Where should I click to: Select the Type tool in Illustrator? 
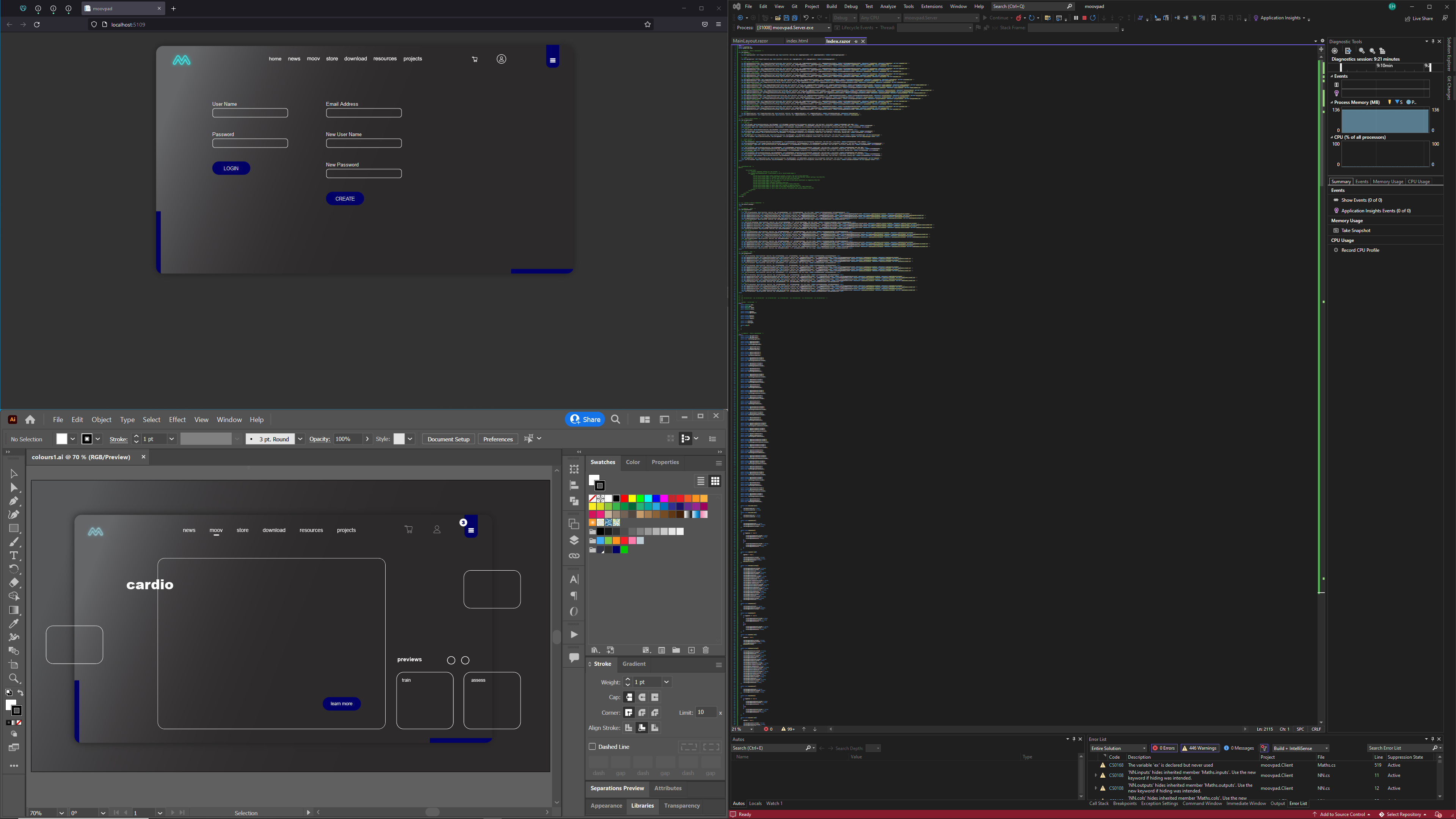[14, 555]
